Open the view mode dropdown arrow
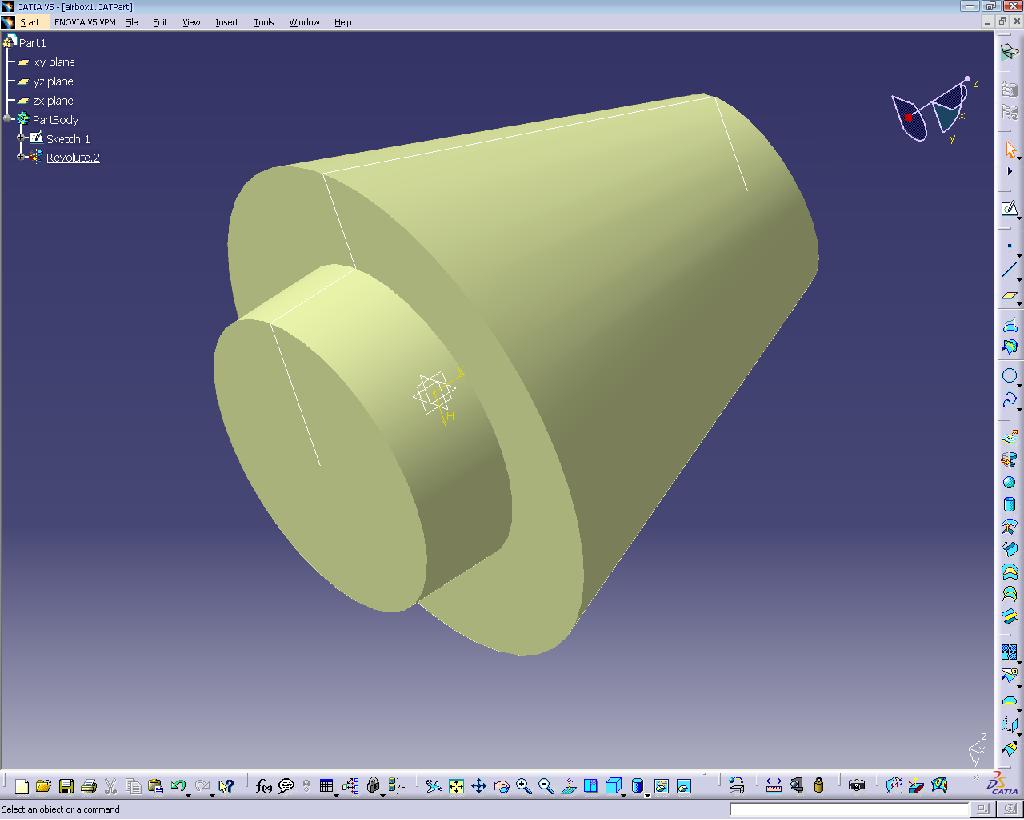Viewport: 1024px width, 820px height. pos(648,794)
